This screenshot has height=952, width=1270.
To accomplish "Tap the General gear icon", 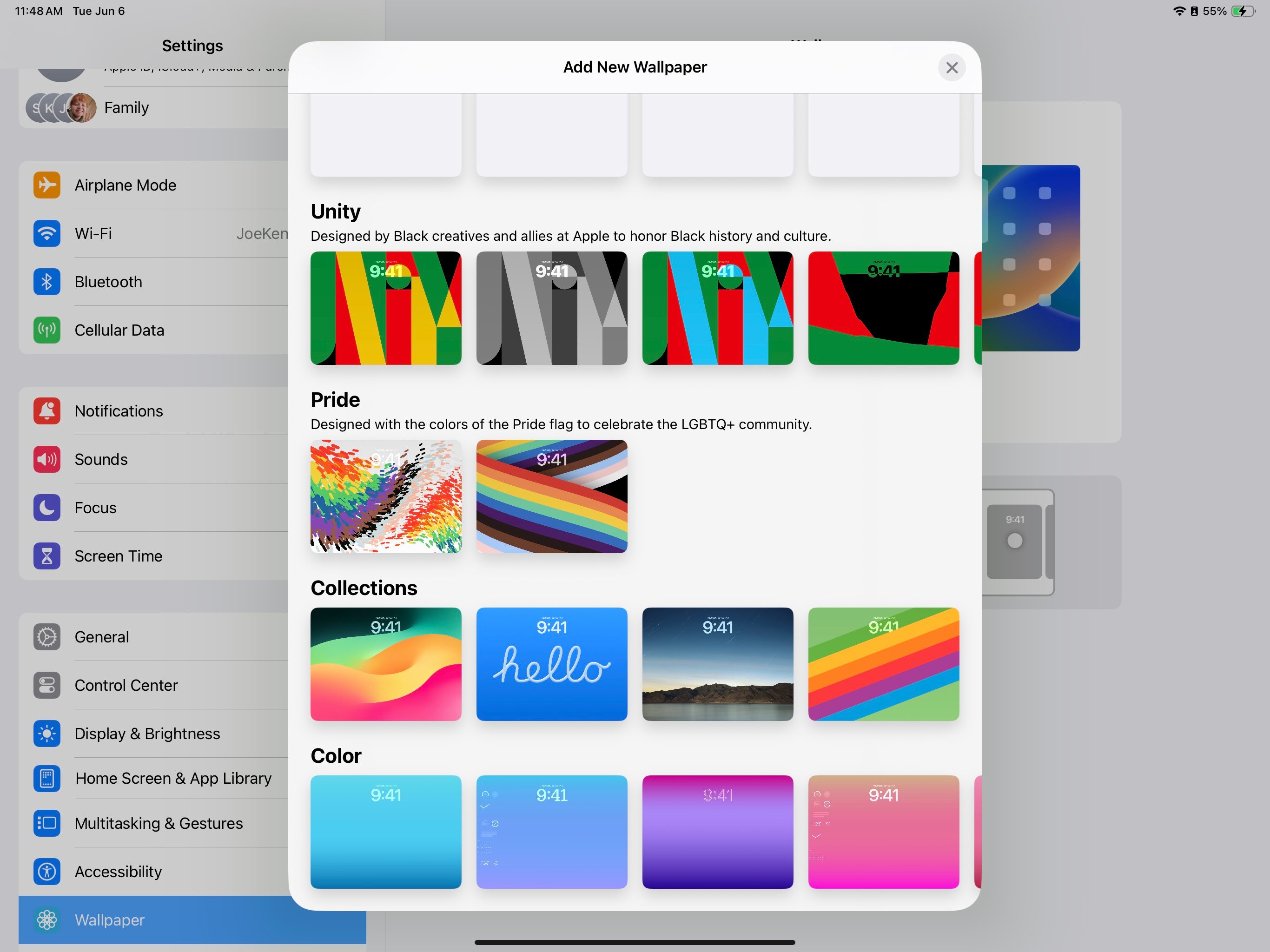I will [46, 636].
